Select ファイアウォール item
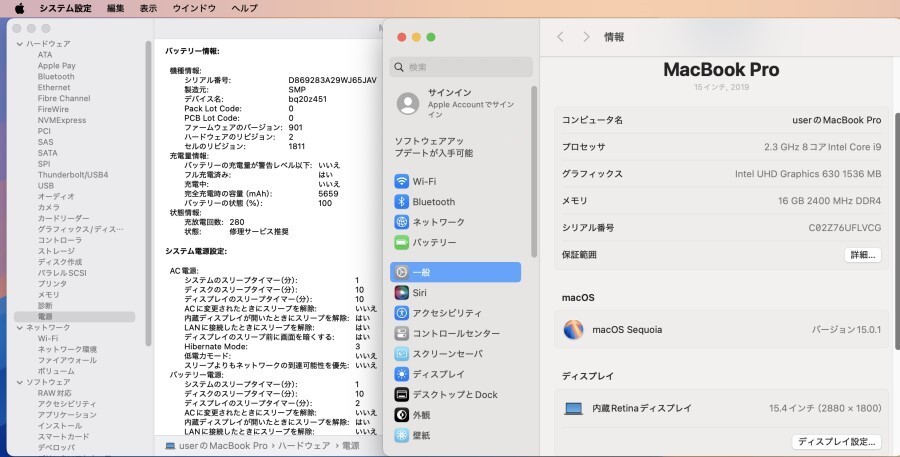 point(67,360)
